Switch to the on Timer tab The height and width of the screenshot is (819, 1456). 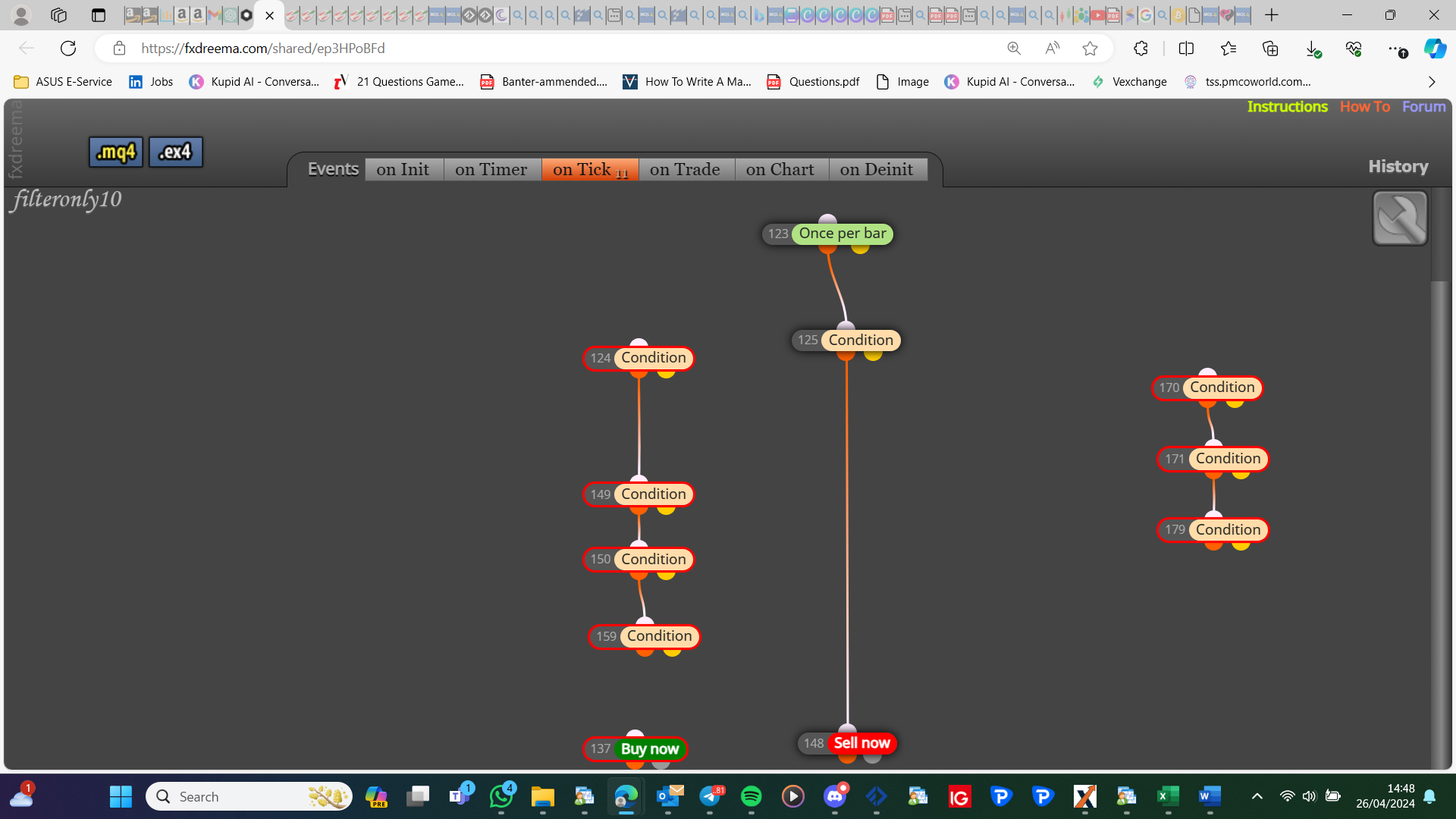(x=491, y=169)
